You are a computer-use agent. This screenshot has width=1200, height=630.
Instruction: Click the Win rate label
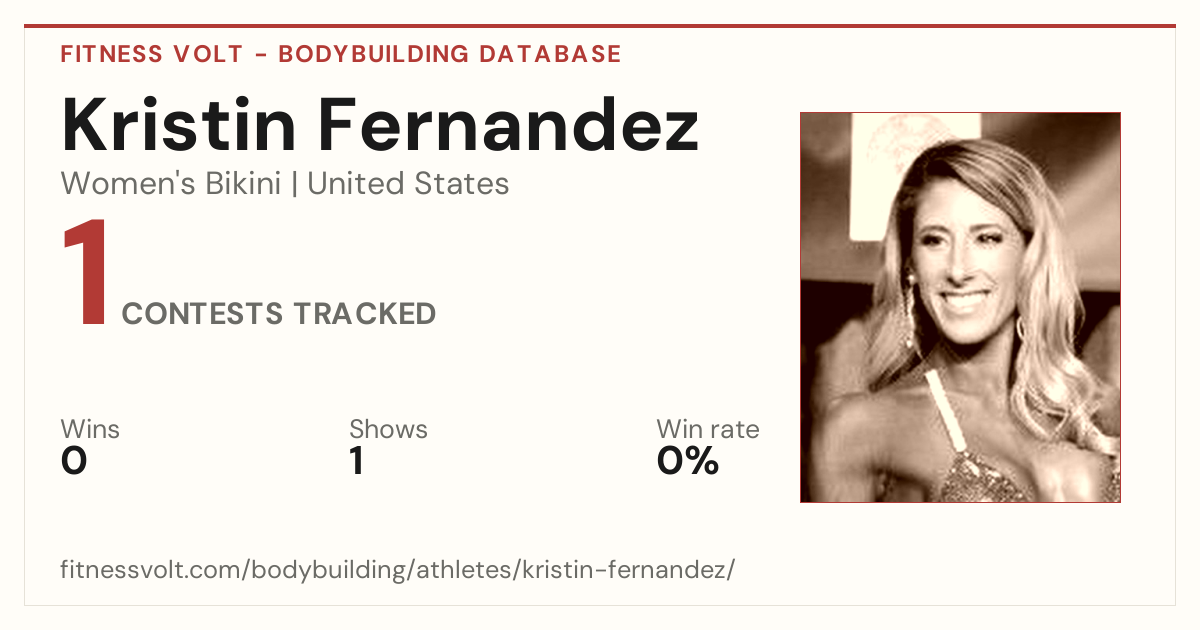tap(708, 430)
